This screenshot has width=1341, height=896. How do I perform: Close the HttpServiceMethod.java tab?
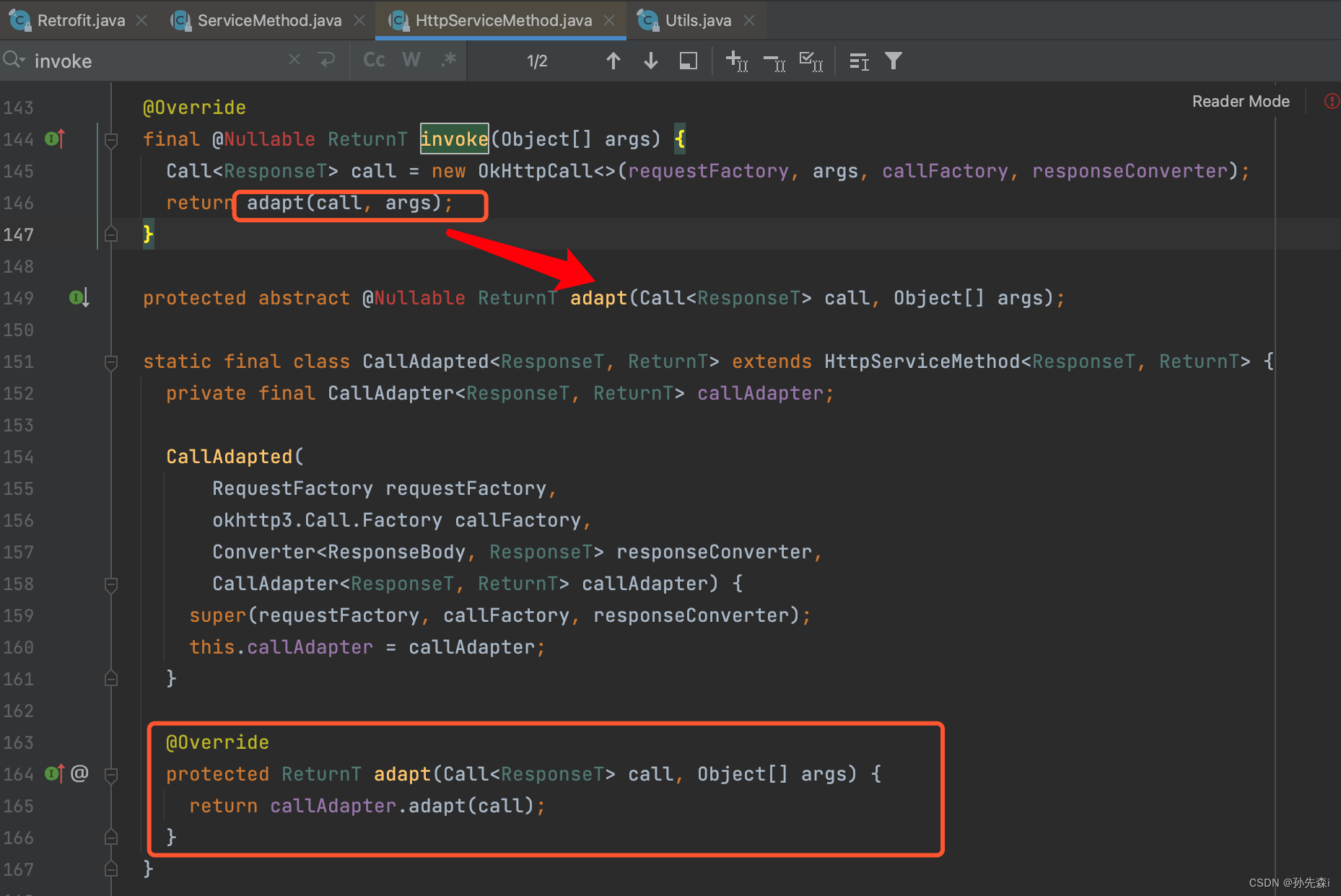point(609,20)
